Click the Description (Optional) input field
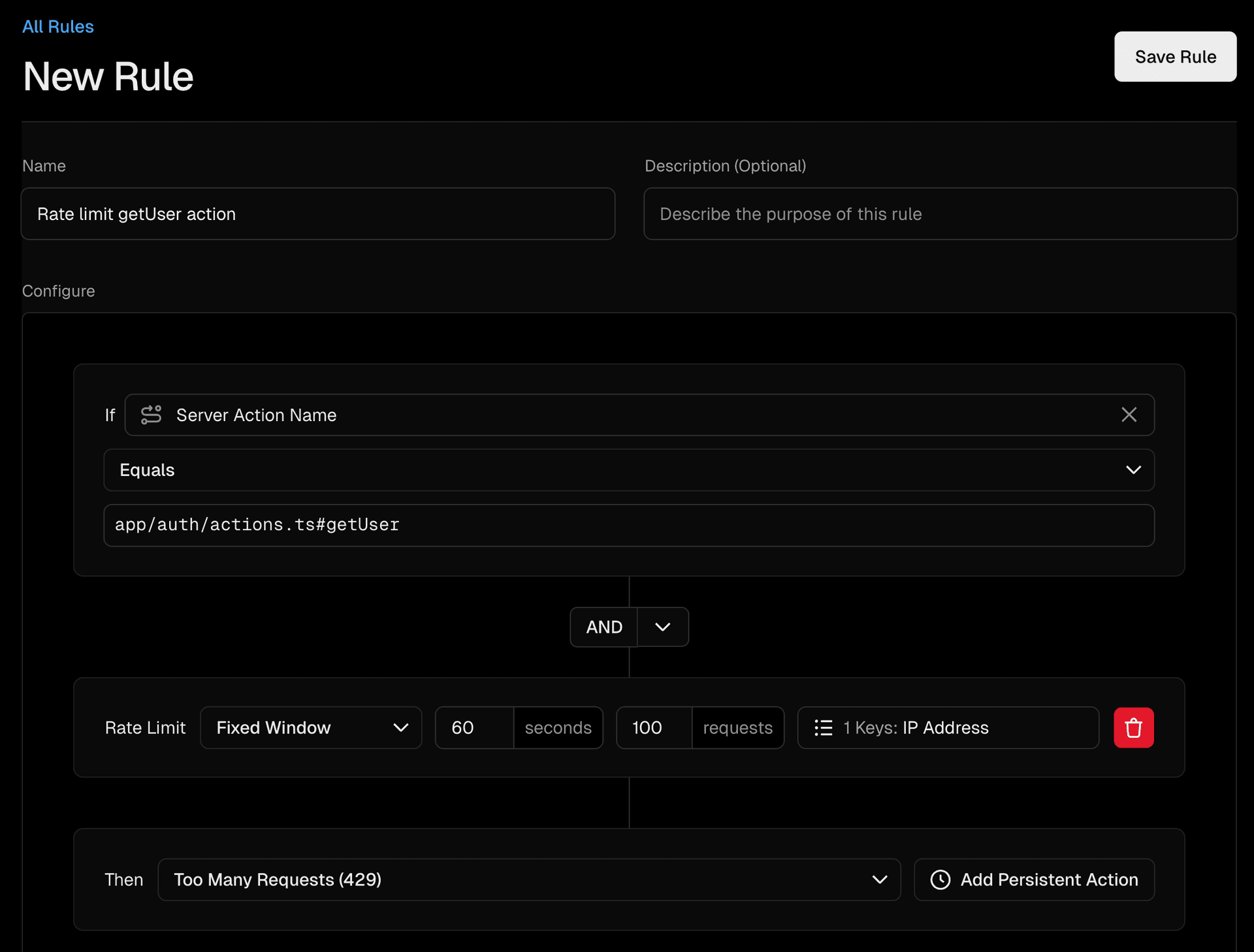The image size is (1254, 952). pyautogui.click(x=940, y=214)
